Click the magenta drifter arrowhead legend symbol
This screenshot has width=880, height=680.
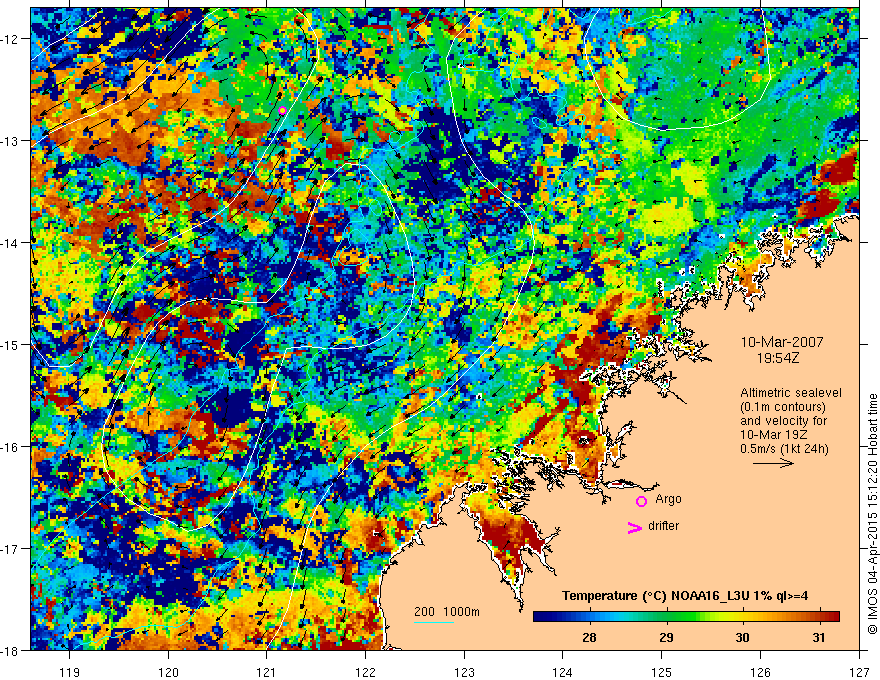[634, 527]
